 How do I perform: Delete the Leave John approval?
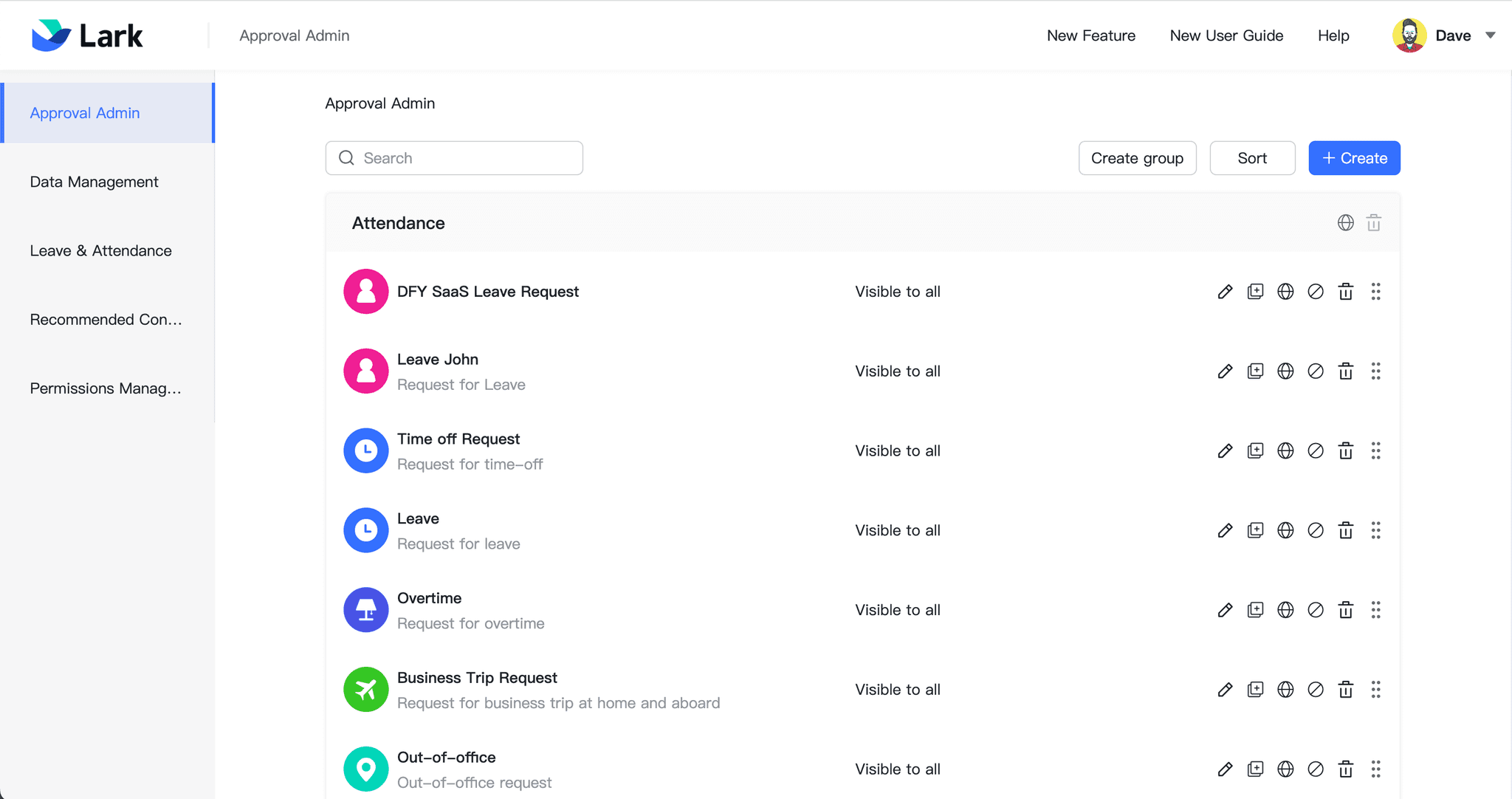point(1346,371)
